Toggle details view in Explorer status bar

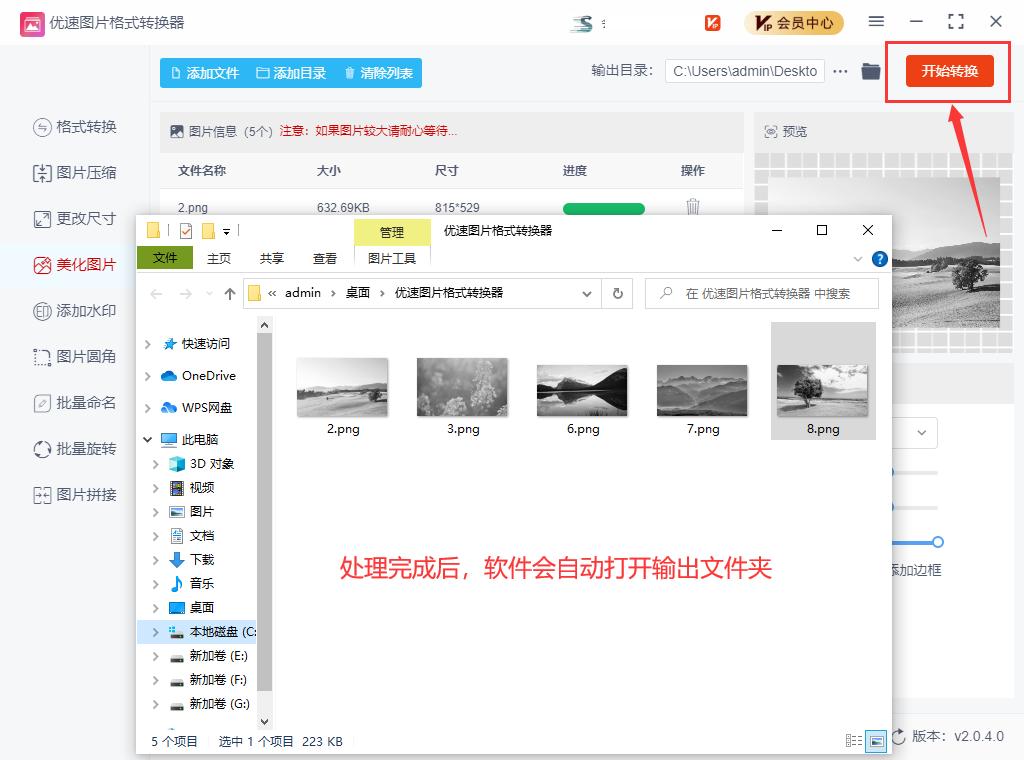(x=855, y=740)
